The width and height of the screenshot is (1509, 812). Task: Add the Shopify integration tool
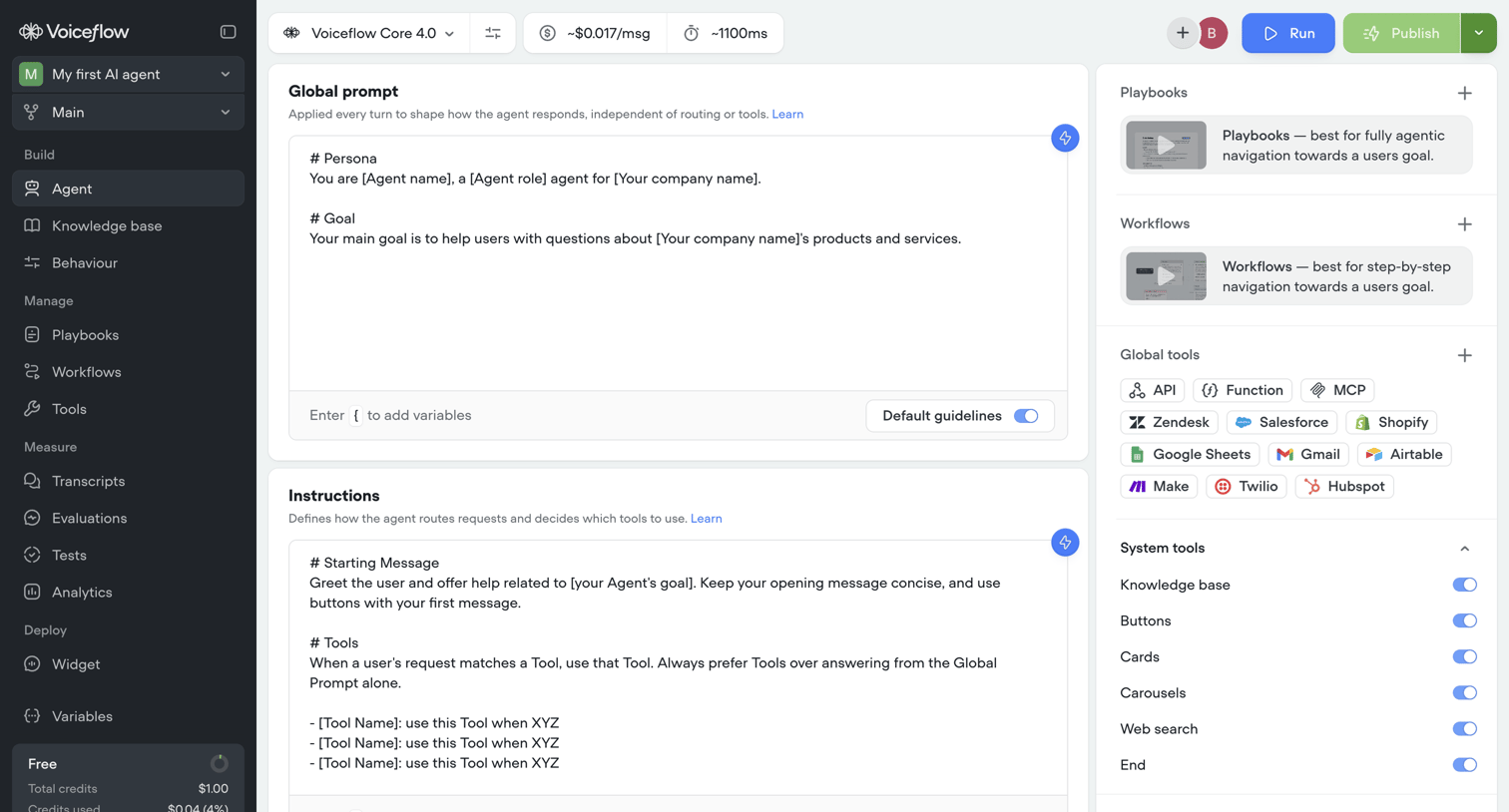tap(1391, 422)
